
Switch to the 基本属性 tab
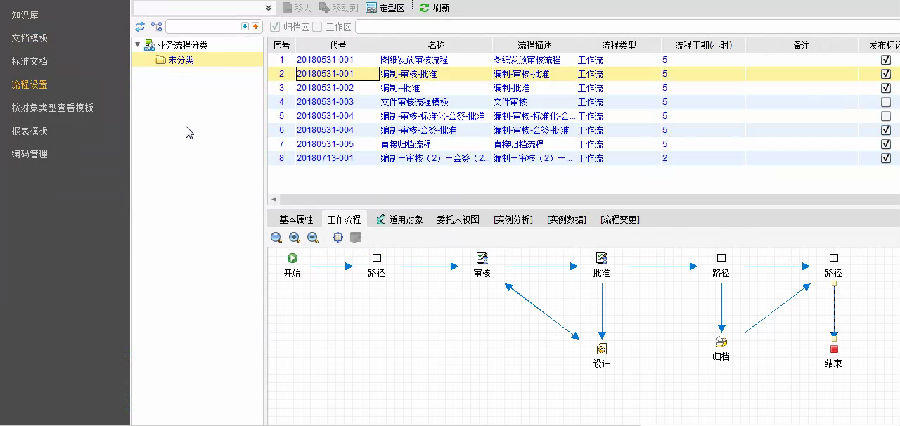point(295,219)
